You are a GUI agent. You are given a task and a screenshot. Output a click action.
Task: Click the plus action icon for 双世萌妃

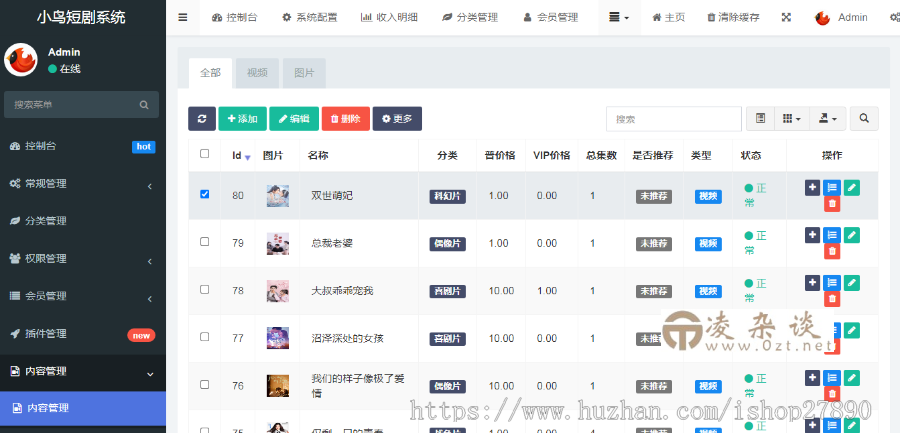(x=812, y=187)
